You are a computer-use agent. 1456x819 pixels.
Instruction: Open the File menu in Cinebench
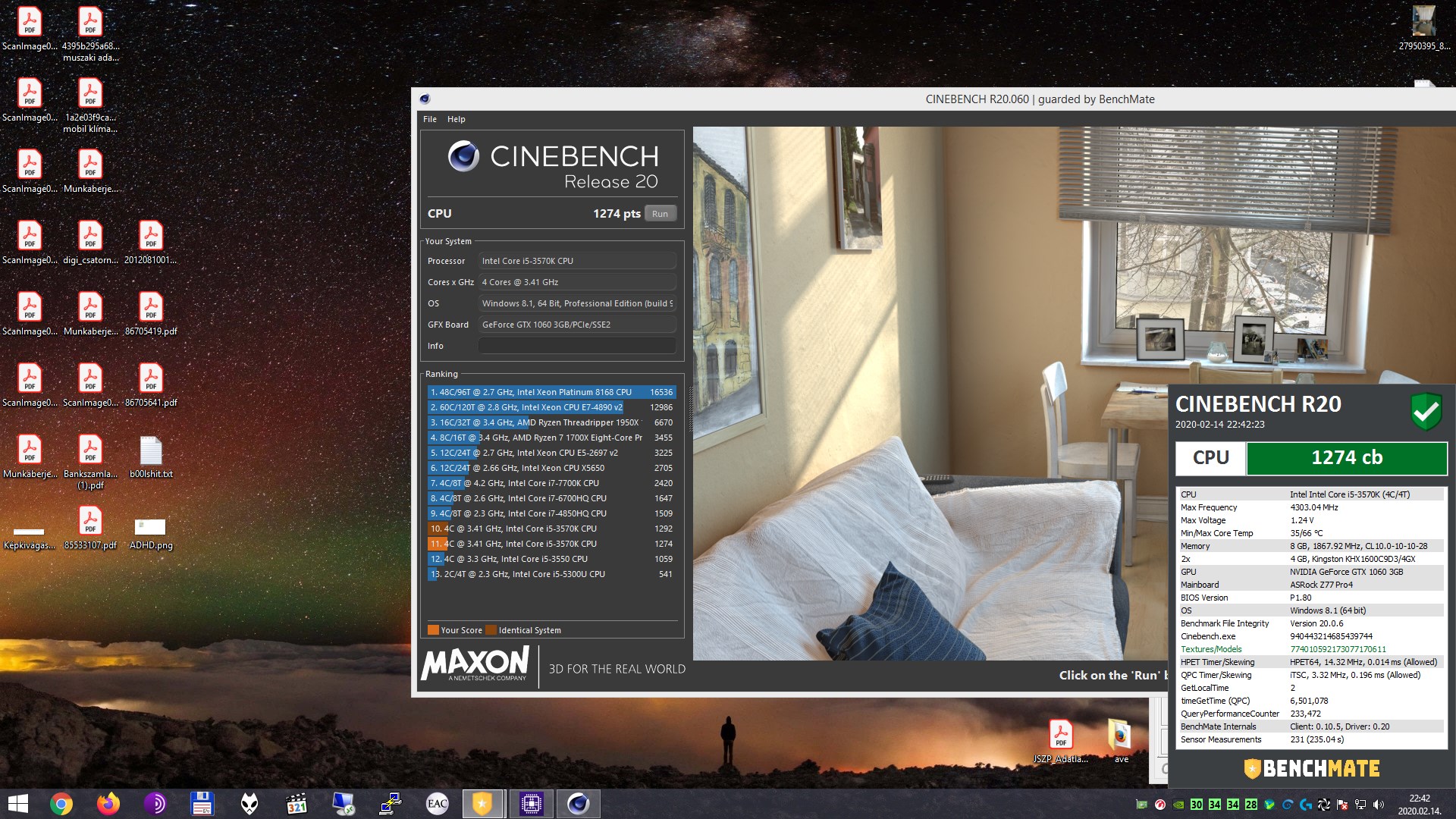430,119
